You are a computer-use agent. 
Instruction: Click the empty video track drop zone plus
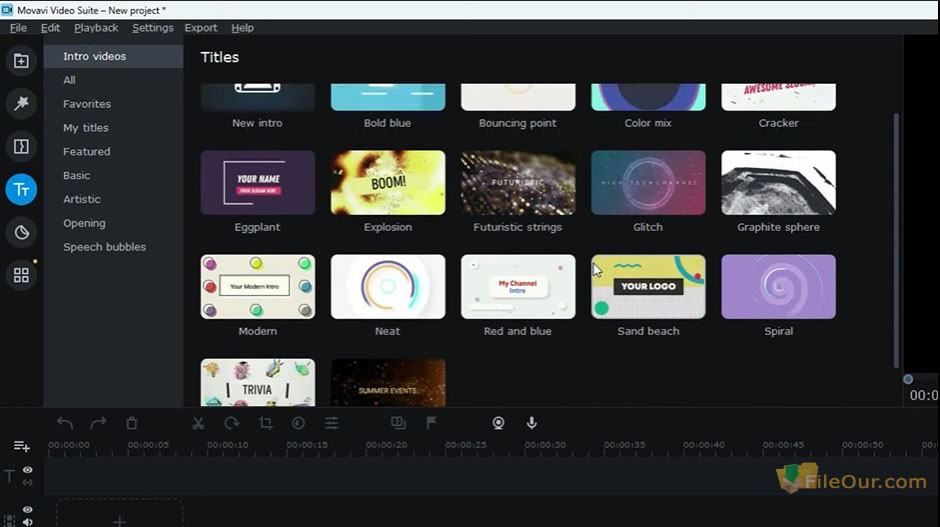[x=120, y=521]
